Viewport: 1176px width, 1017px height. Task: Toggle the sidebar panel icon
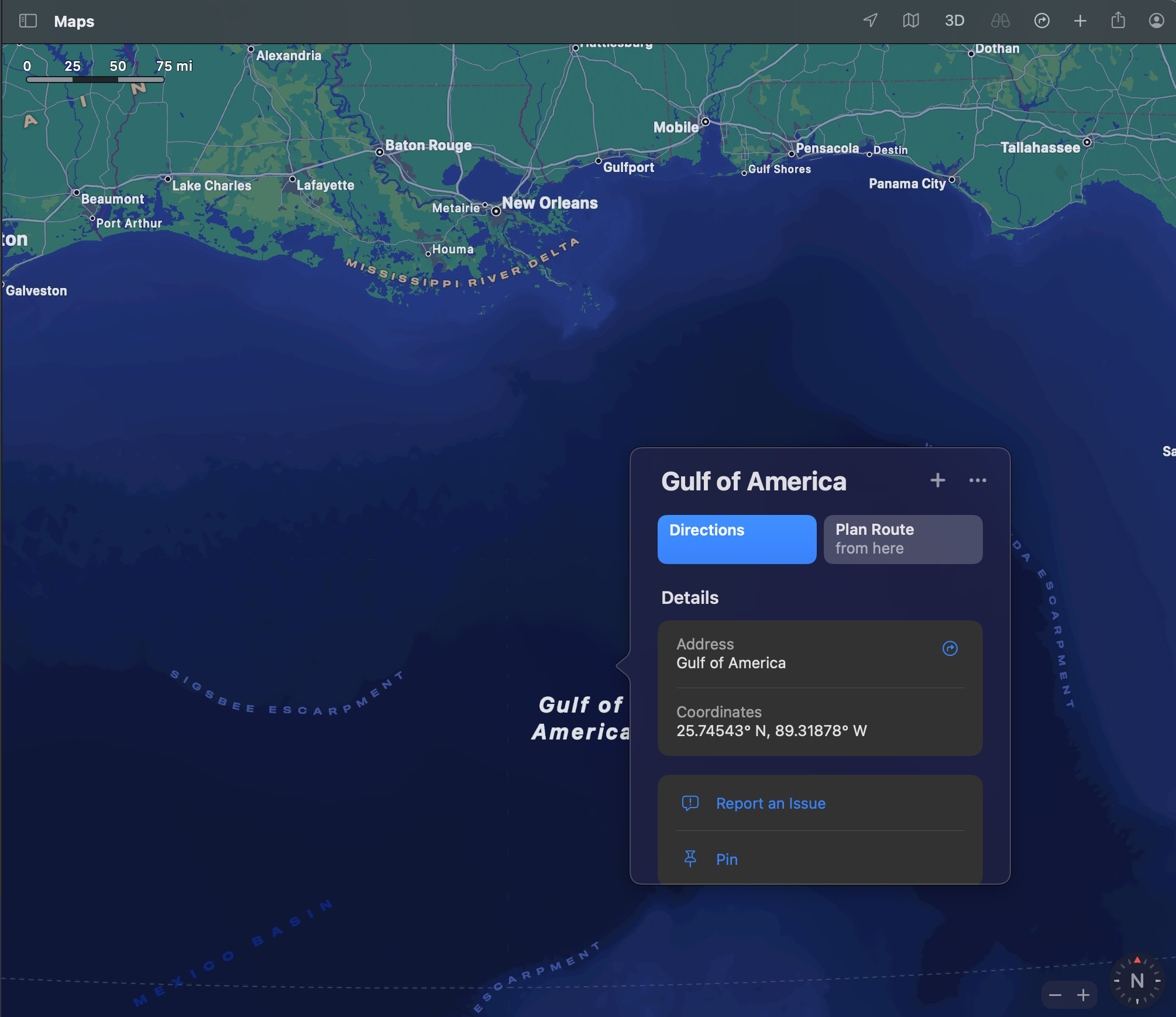point(28,21)
